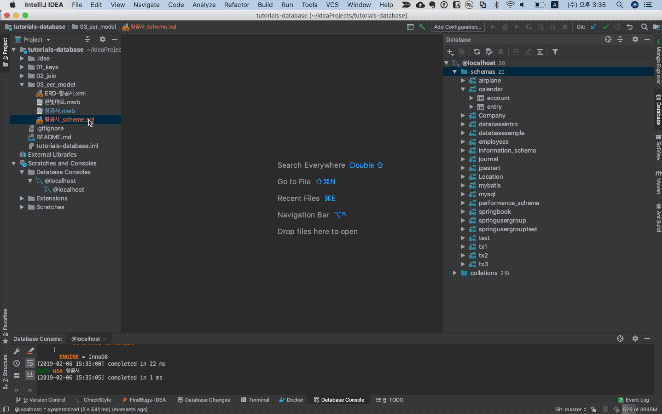Toggle scroll-to-end icon in Database Console
Screen dimensions: 662x414
(x=30, y=375)
